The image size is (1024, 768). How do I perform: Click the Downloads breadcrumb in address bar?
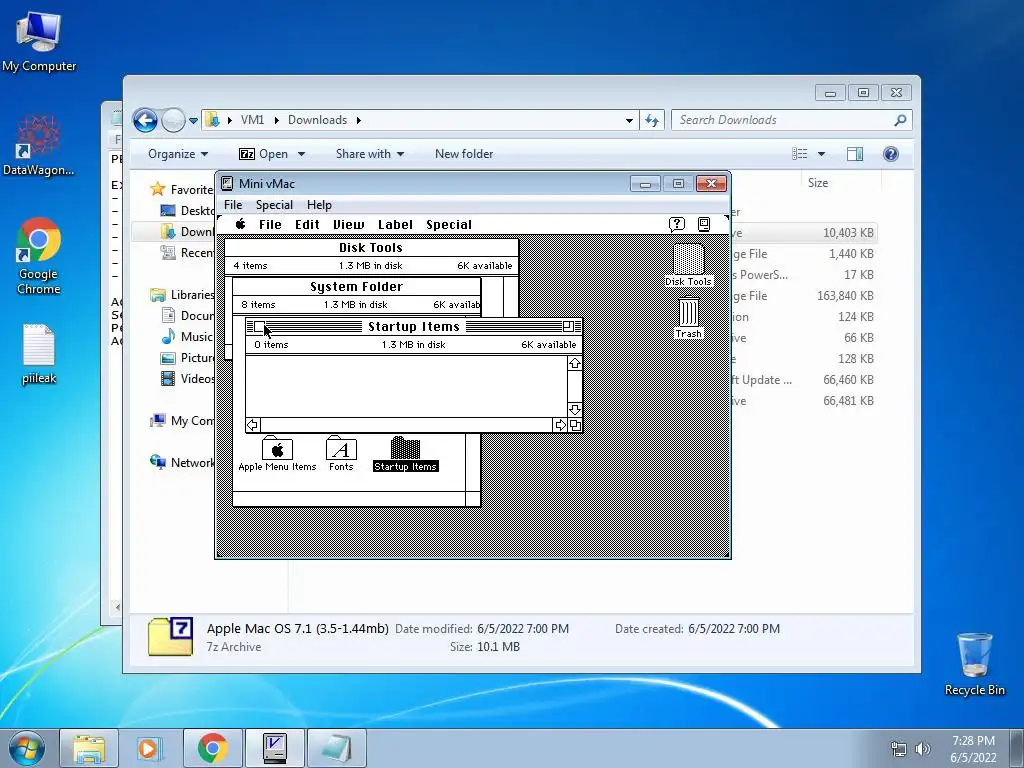(x=317, y=120)
